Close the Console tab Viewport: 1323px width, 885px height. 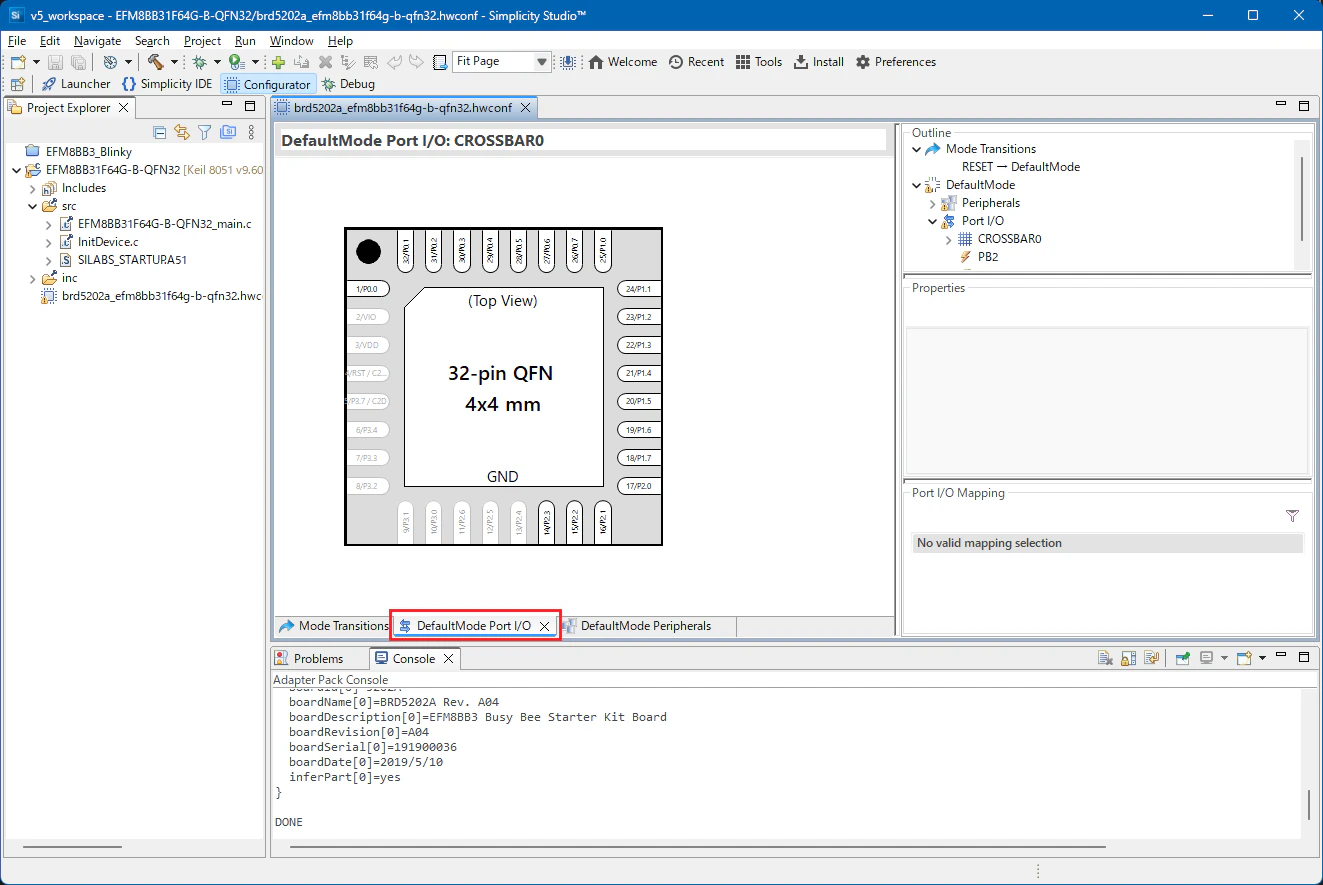(x=449, y=658)
